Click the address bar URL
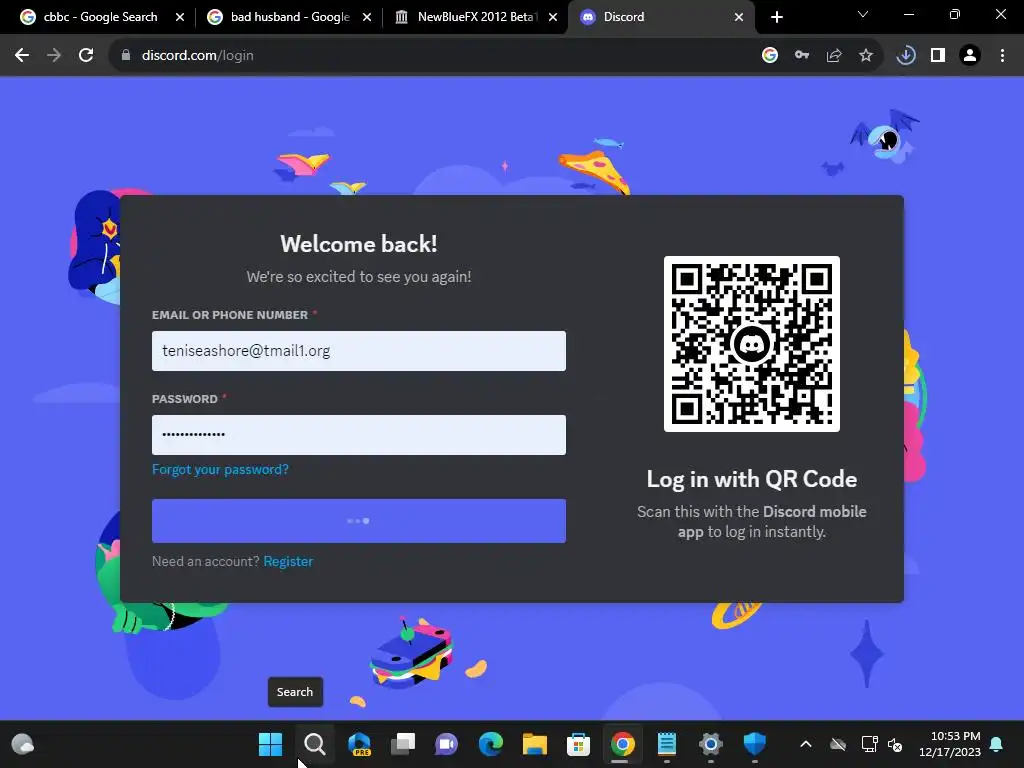The image size is (1024, 768). [x=198, y=56]
